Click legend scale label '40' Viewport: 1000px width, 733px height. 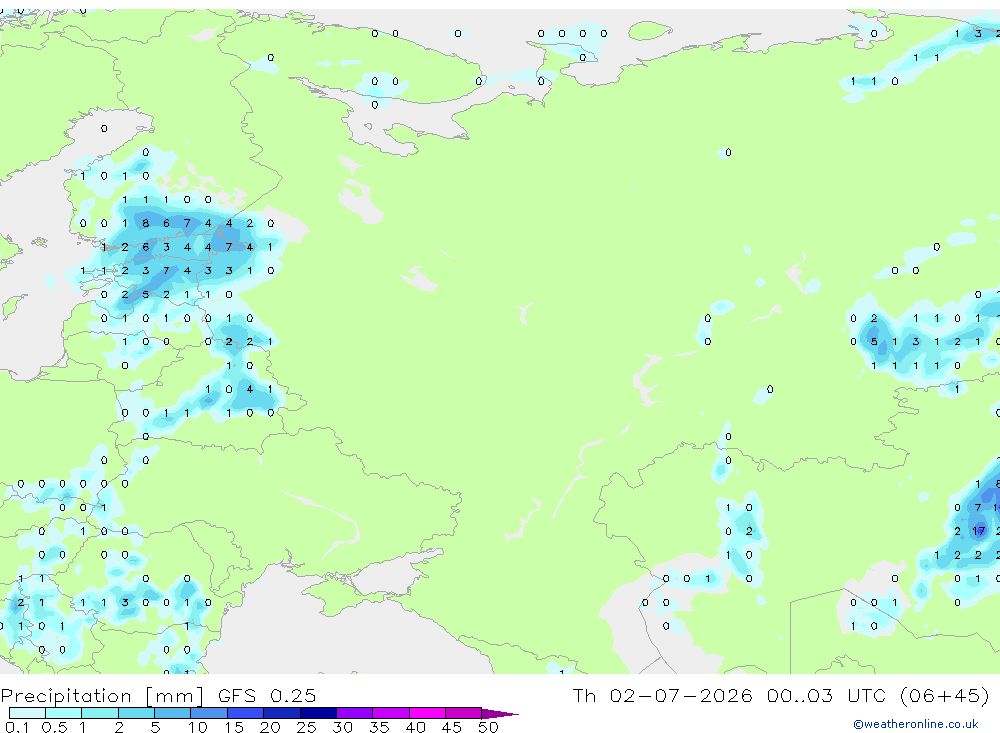415,727
